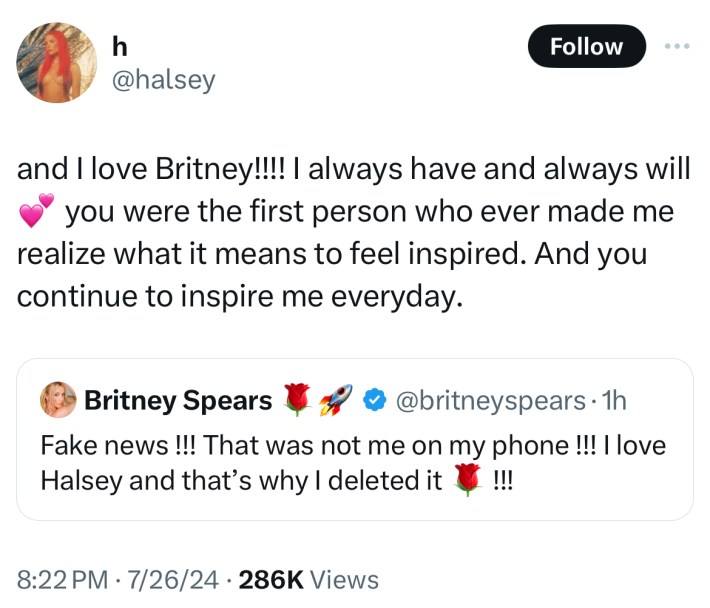Click the rose emoji after "deleted it"
Viewport: 710px width, 608px height.
467,479
